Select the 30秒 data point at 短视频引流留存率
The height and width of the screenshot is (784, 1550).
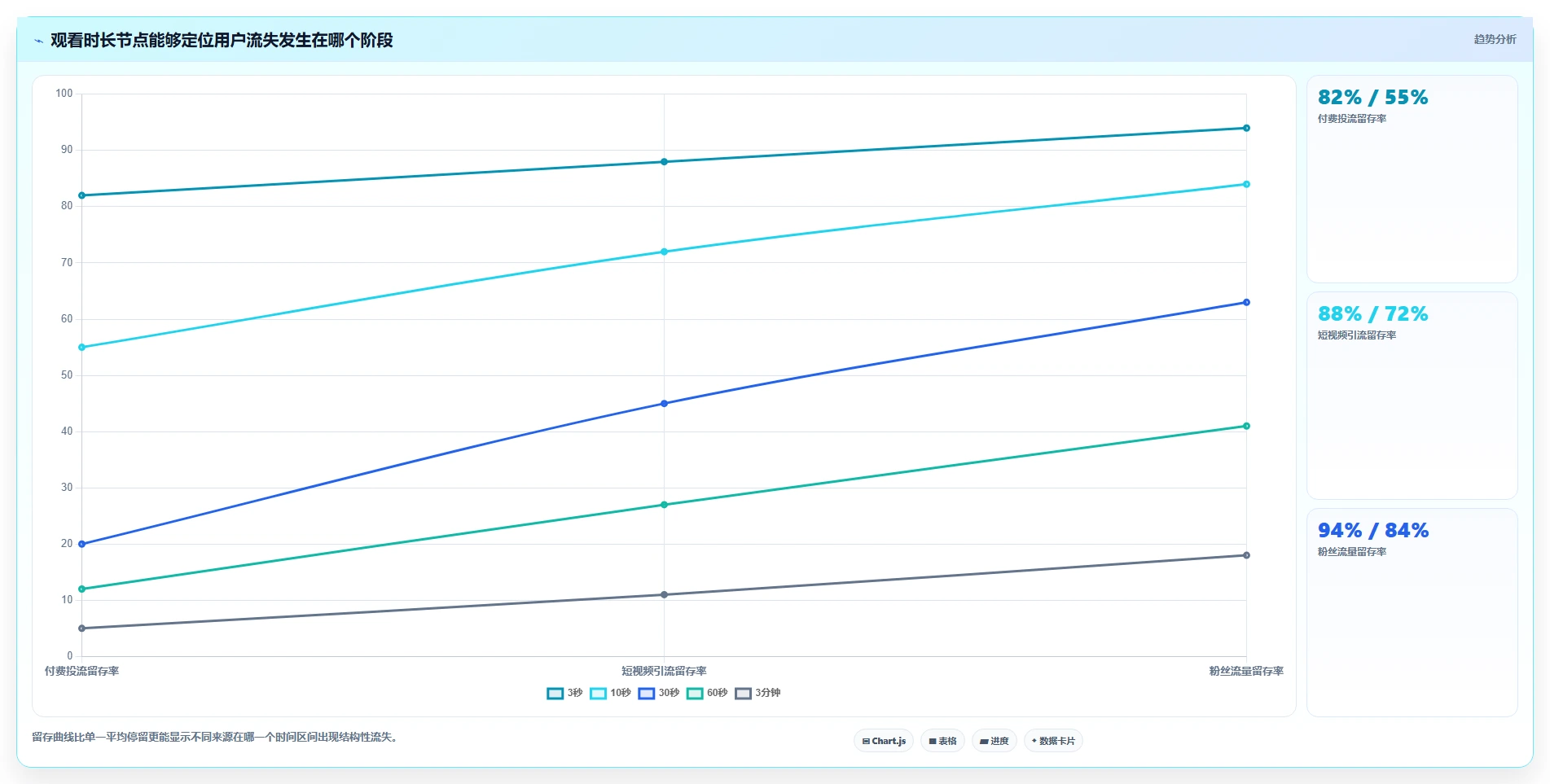coord(664,404)
